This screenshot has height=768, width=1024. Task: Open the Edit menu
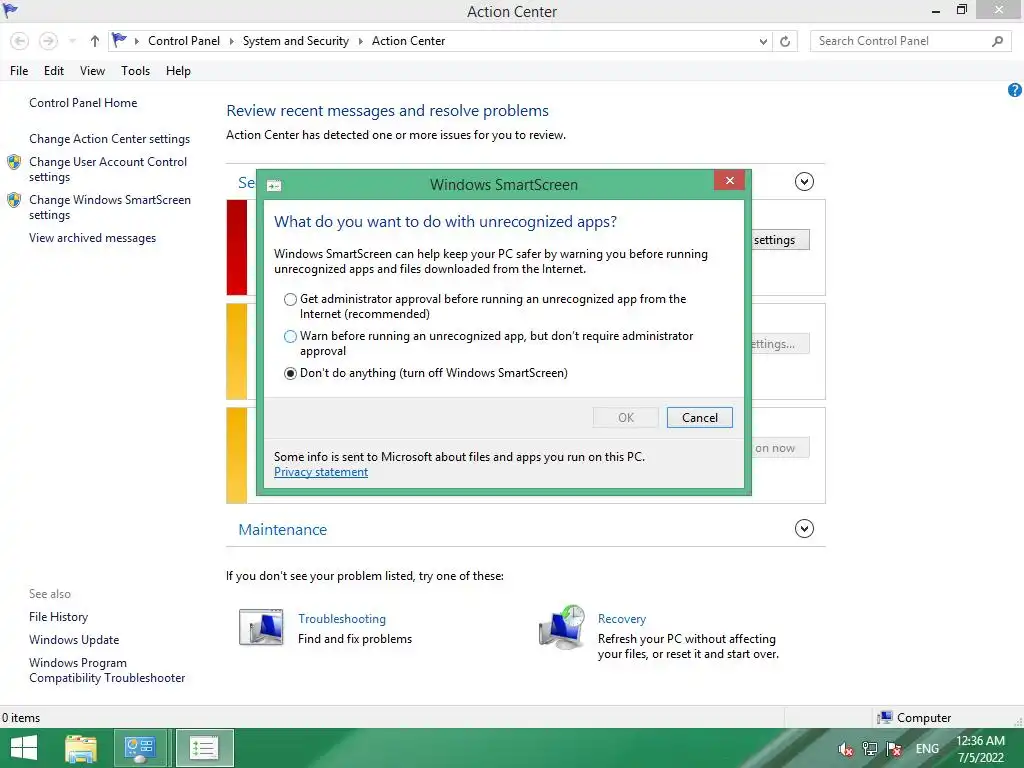click(x=54, y=71)
